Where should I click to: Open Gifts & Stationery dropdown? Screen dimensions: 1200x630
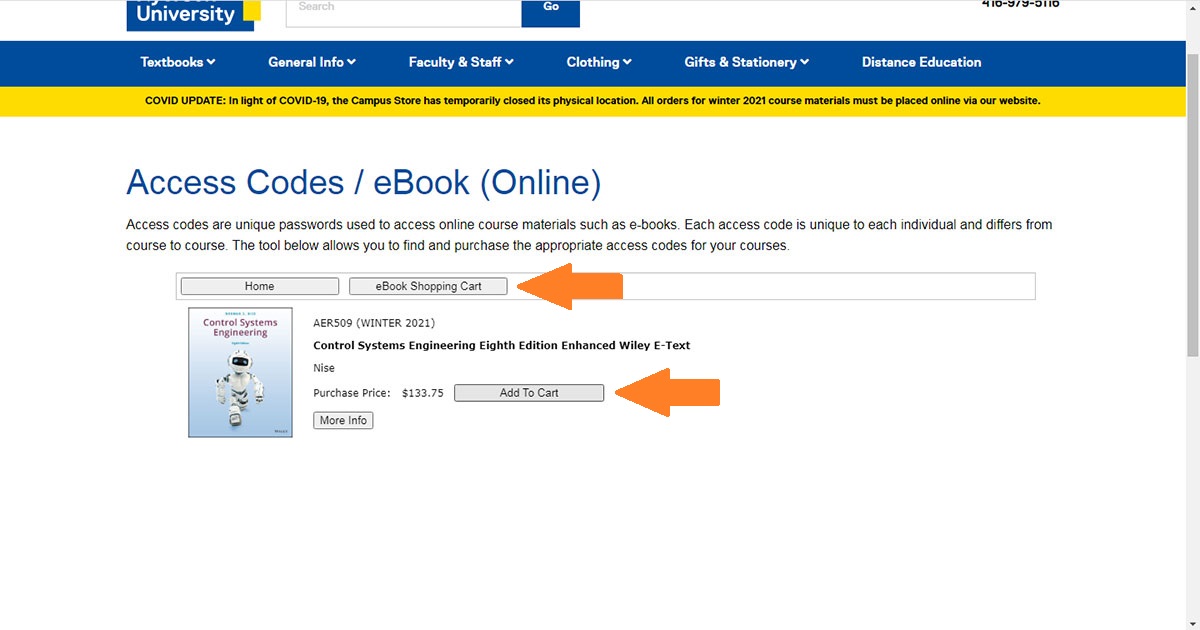747,62
